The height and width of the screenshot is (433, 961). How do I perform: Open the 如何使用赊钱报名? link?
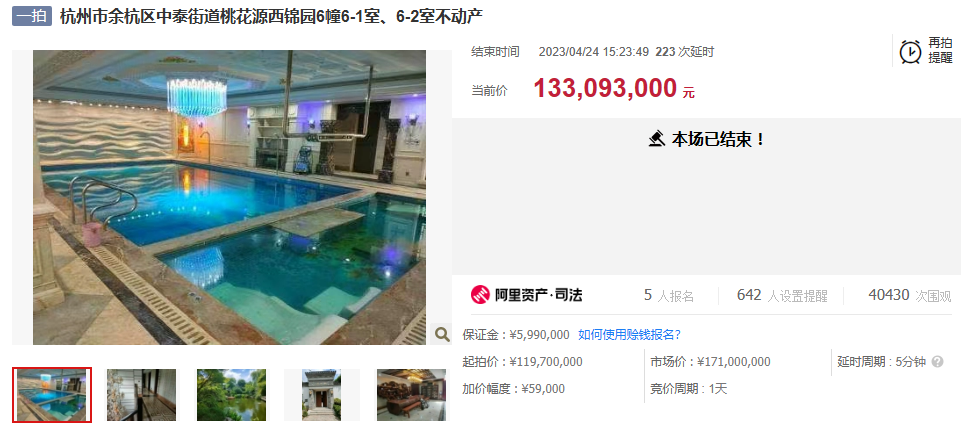coord(629,334)
